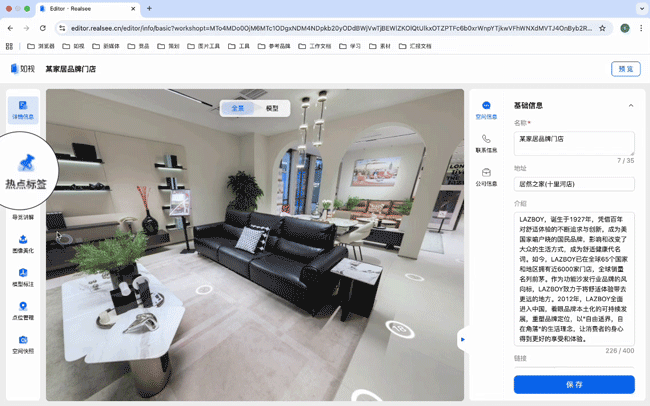Open the 公司信息 company info section
Viewport: 650px width, 406px height.
pyautogui.click(x=486, y=177)
